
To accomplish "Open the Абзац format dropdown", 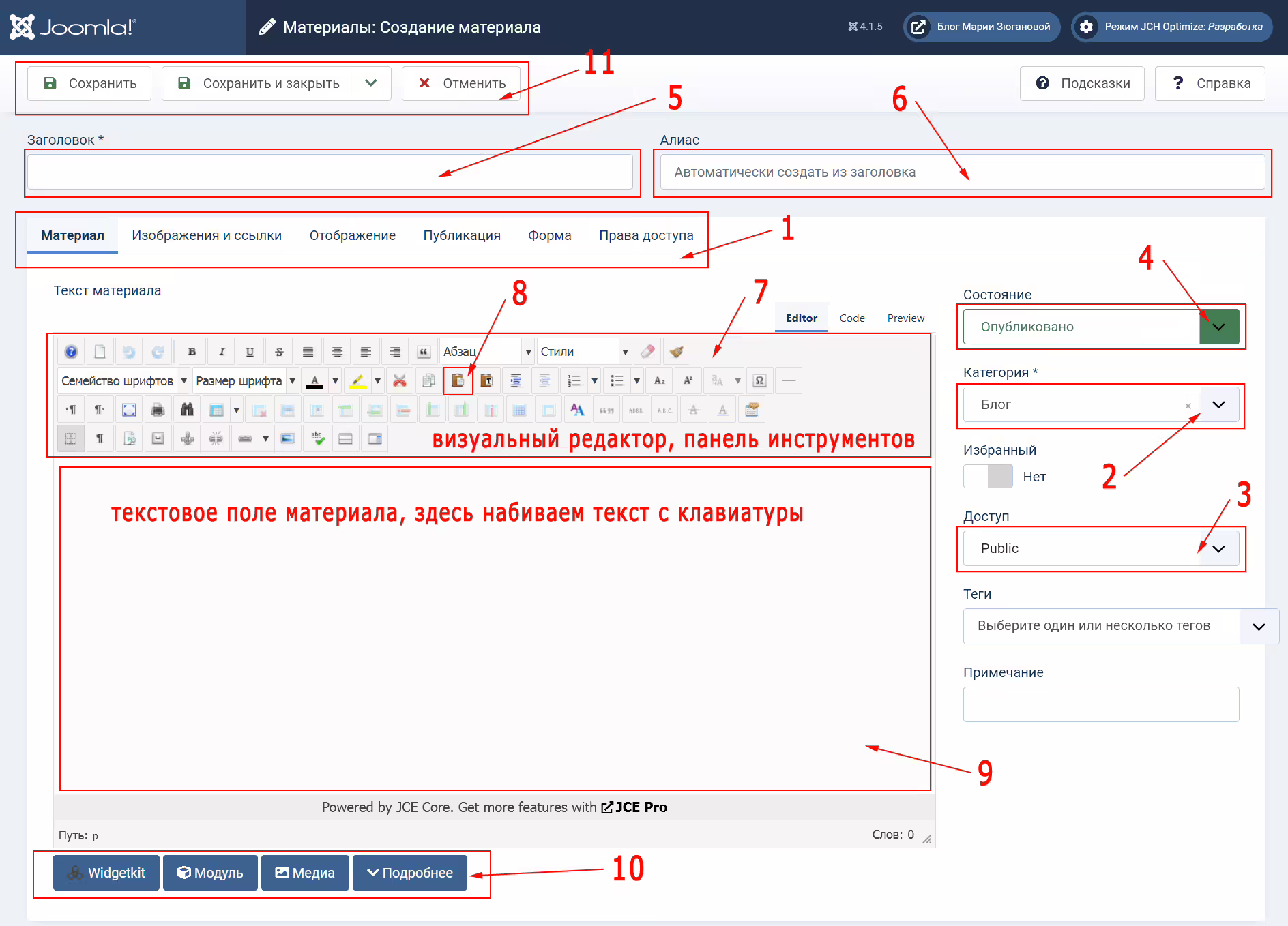I will pos(486,352).
